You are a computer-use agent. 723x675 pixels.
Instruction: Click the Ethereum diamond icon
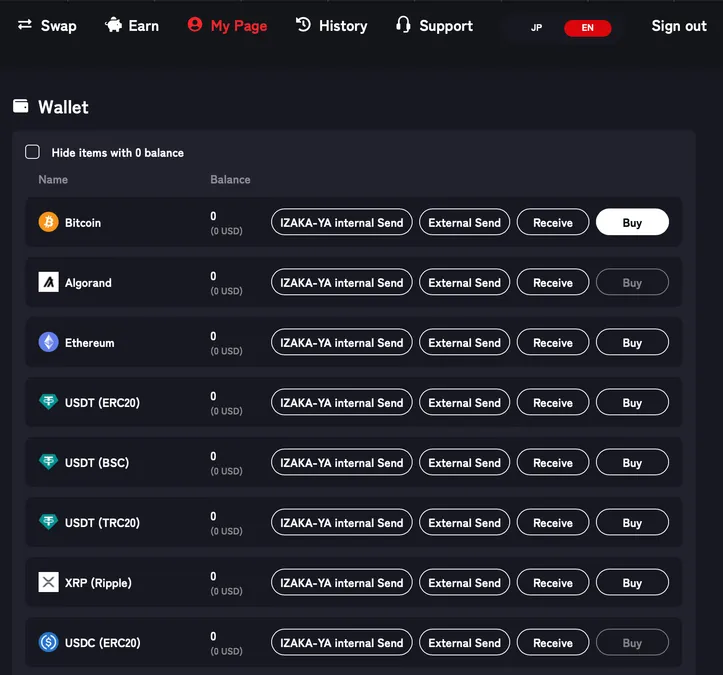pos(48,342)
